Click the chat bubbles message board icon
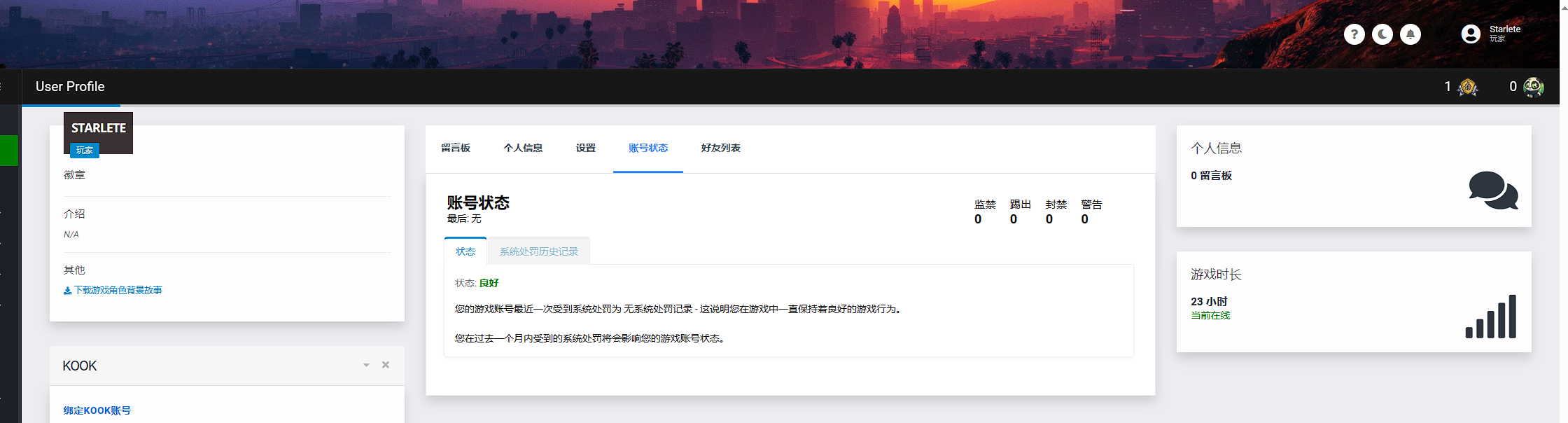The image size is (1568, 423). pos(1492,190)
